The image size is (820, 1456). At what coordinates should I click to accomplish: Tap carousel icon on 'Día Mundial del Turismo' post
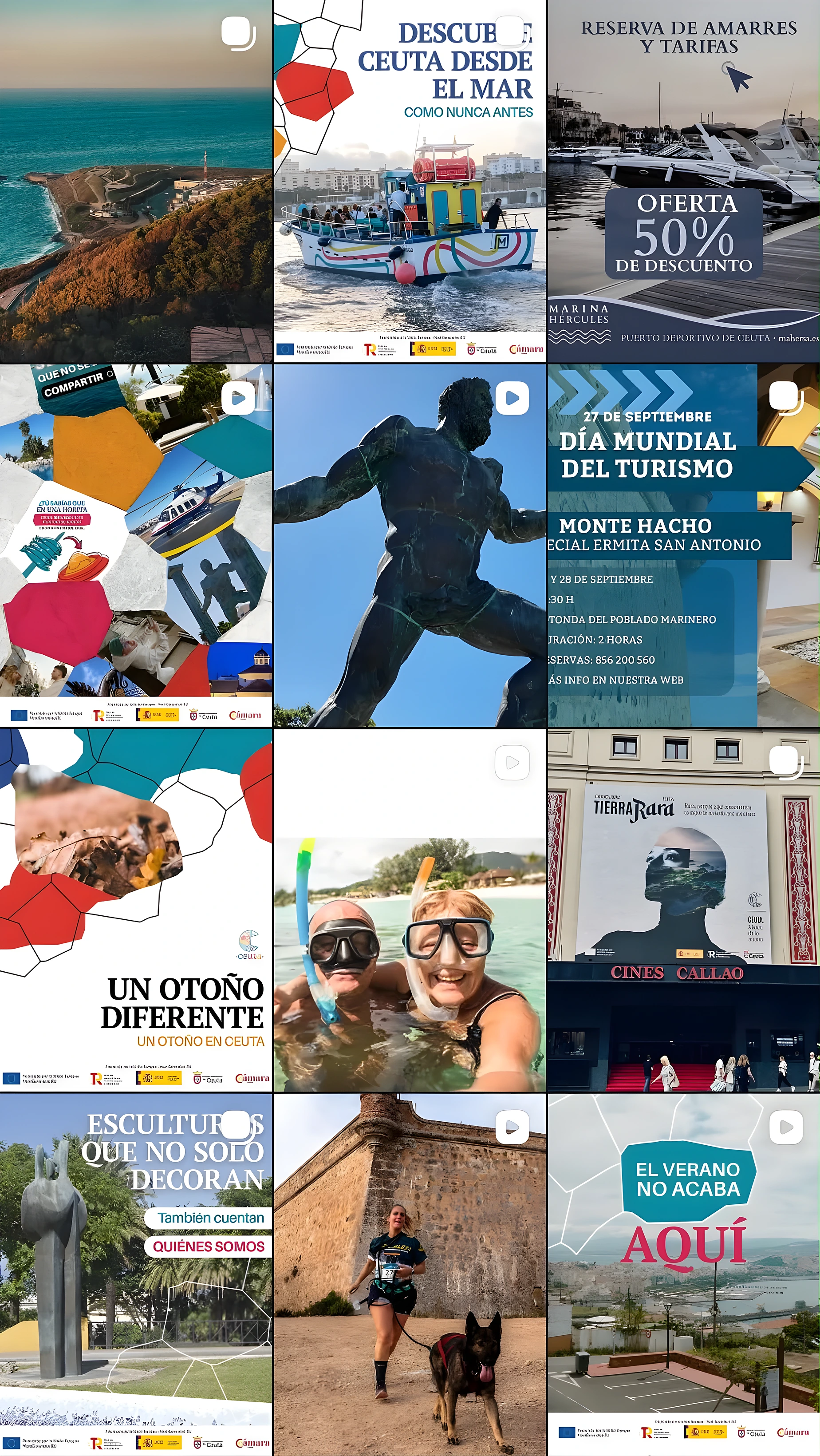click(786, 398)
